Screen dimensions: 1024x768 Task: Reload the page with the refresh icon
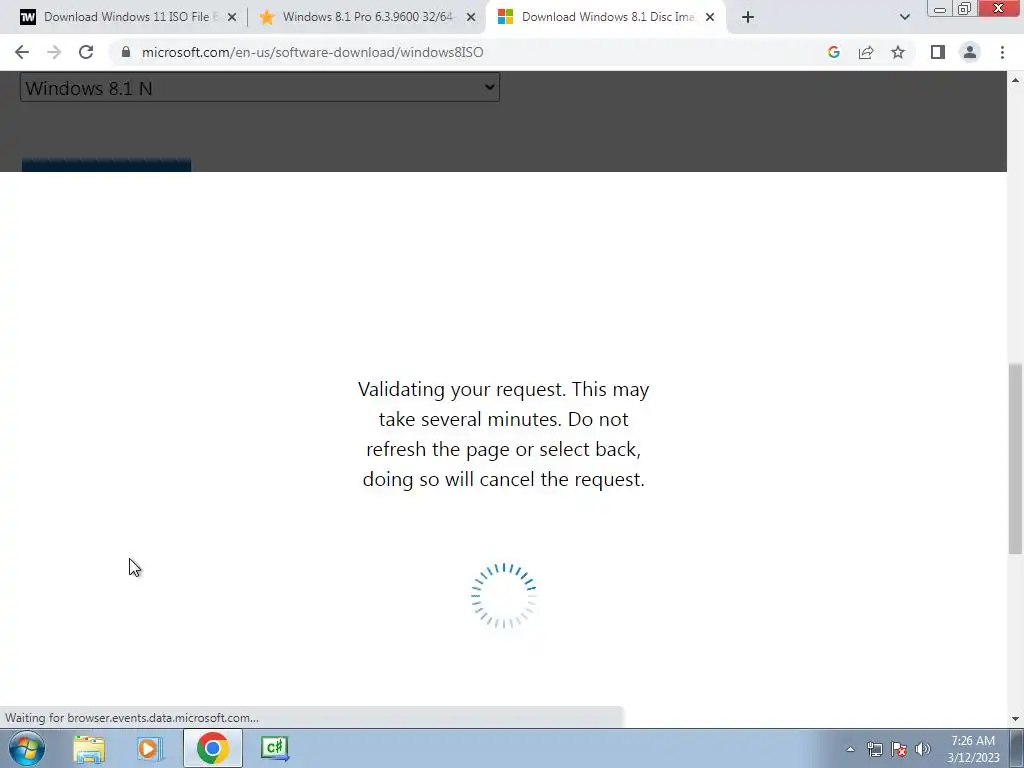[x=86, y=52]
